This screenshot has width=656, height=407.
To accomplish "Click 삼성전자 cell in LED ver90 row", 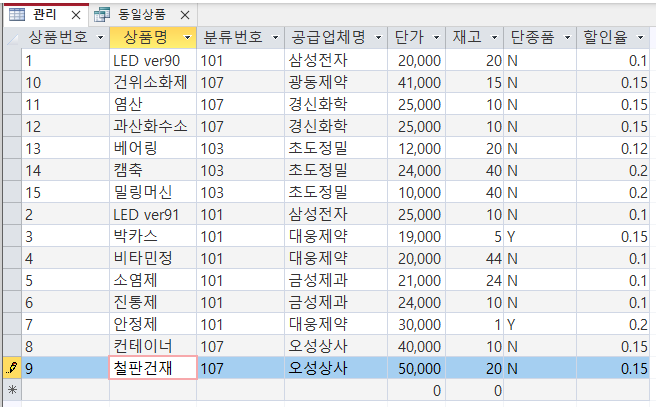I will click(x=336, y=61).
